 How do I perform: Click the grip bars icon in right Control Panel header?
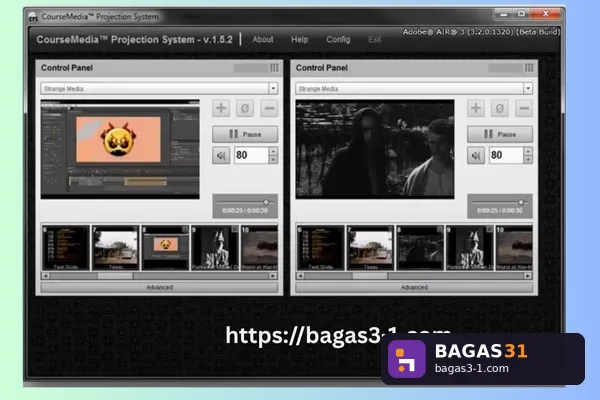coord(529,68)
